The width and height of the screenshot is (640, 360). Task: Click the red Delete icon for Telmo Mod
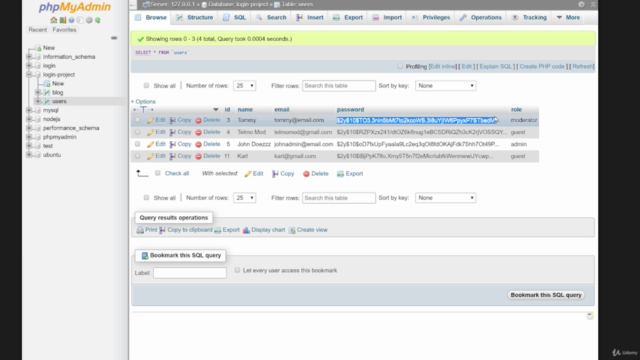198,132
